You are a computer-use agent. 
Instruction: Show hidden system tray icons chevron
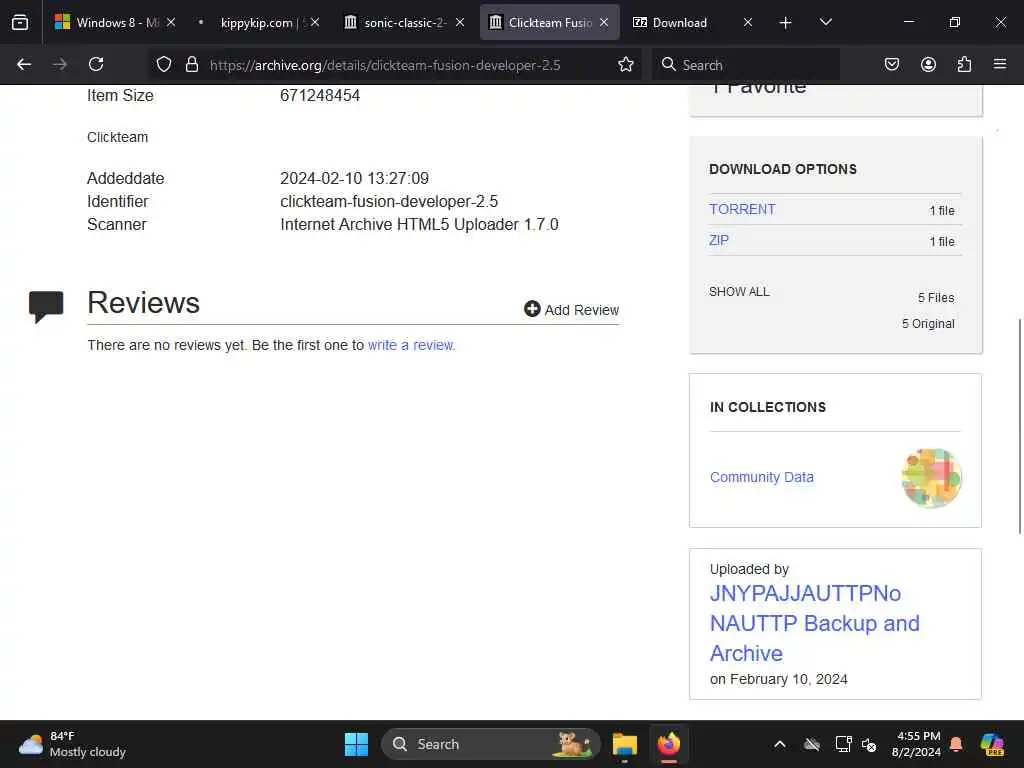pyautogui.click(x=780, y=744)
